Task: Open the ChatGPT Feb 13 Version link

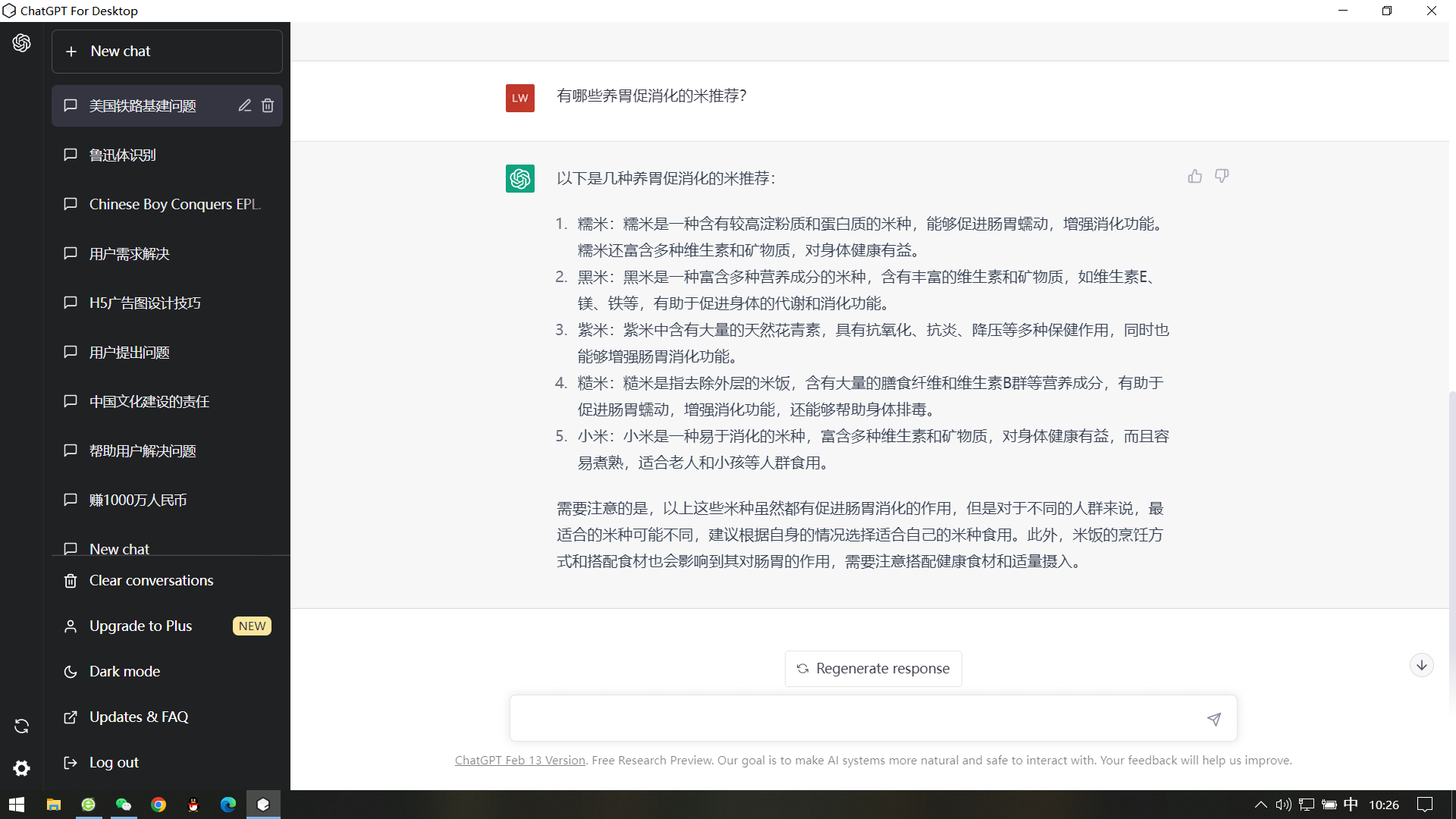Action: [x=519, y=760]
